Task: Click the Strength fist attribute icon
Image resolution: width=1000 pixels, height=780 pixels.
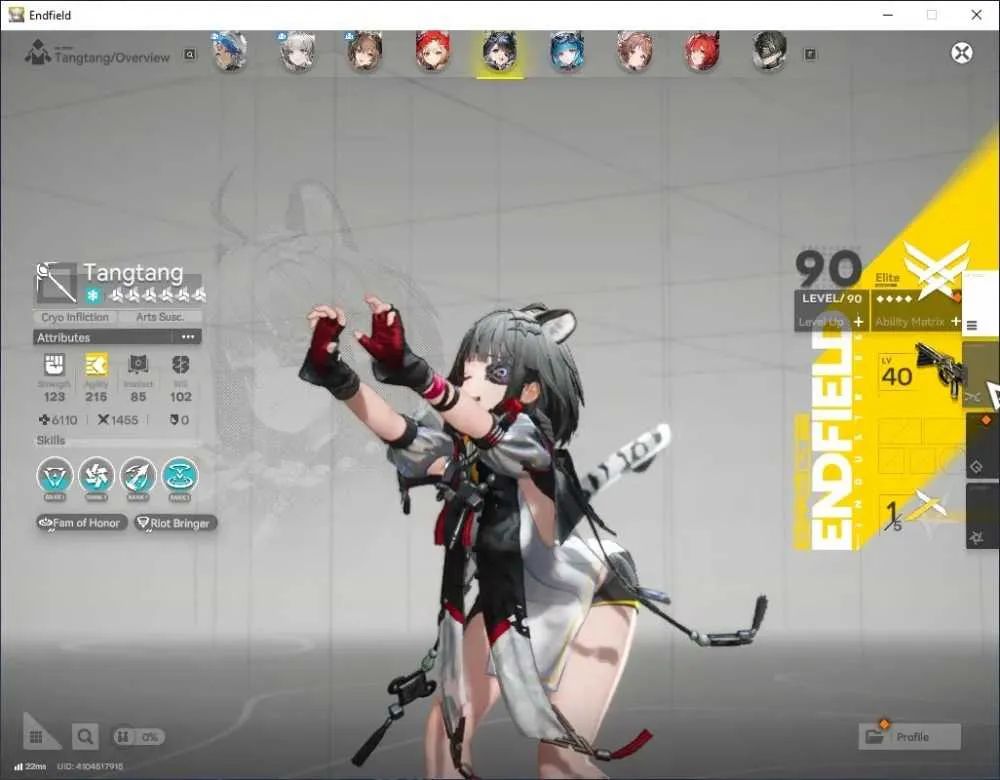Action: [x=54, y=365]
